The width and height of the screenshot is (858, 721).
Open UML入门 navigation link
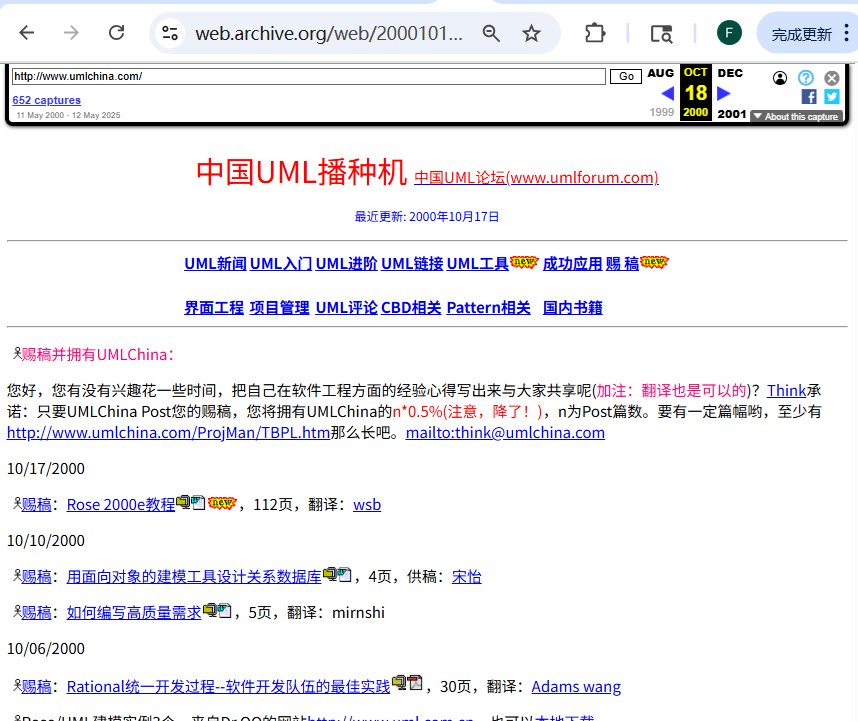(x=281, y=264)
